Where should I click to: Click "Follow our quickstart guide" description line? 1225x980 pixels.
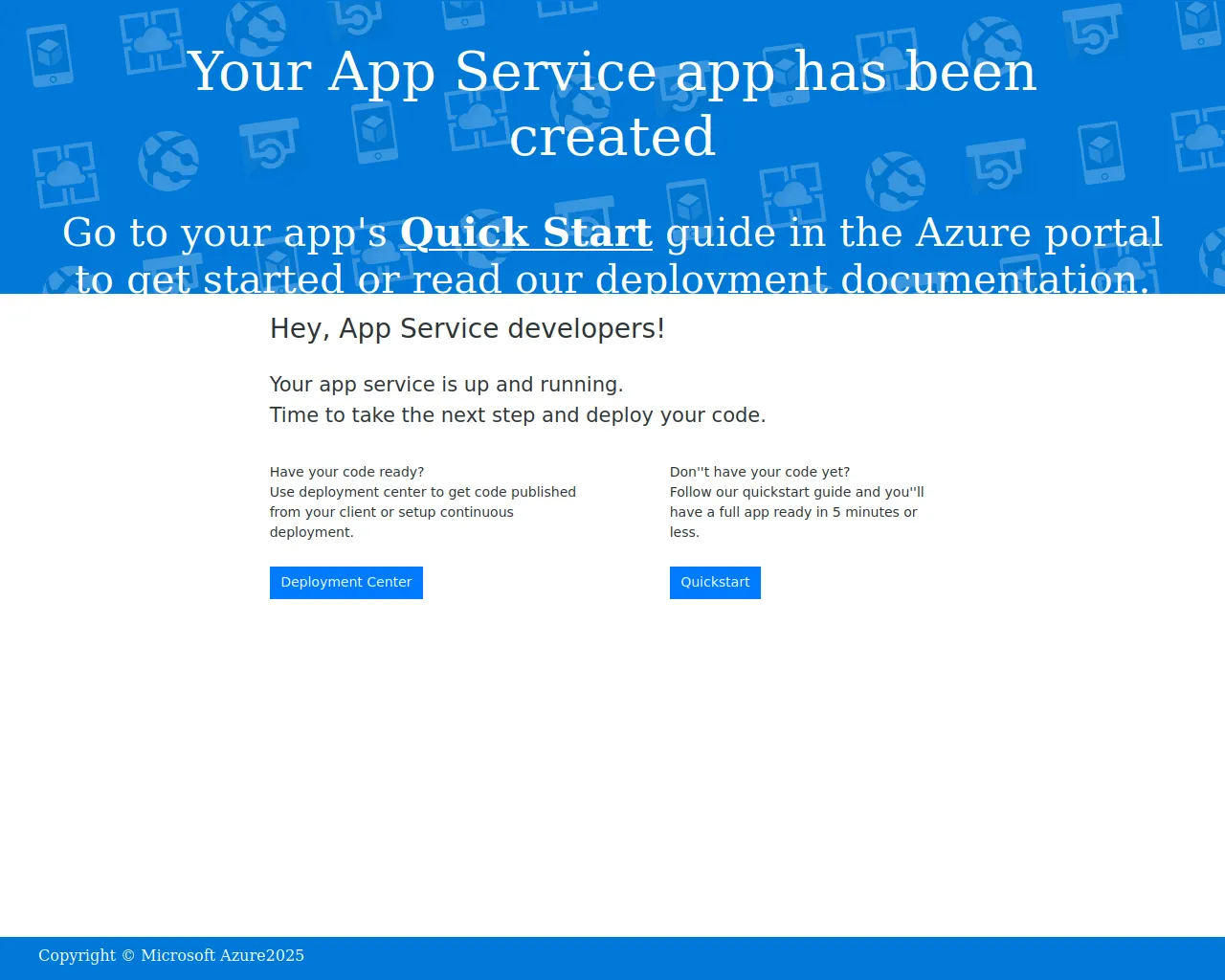pos(797,492)
